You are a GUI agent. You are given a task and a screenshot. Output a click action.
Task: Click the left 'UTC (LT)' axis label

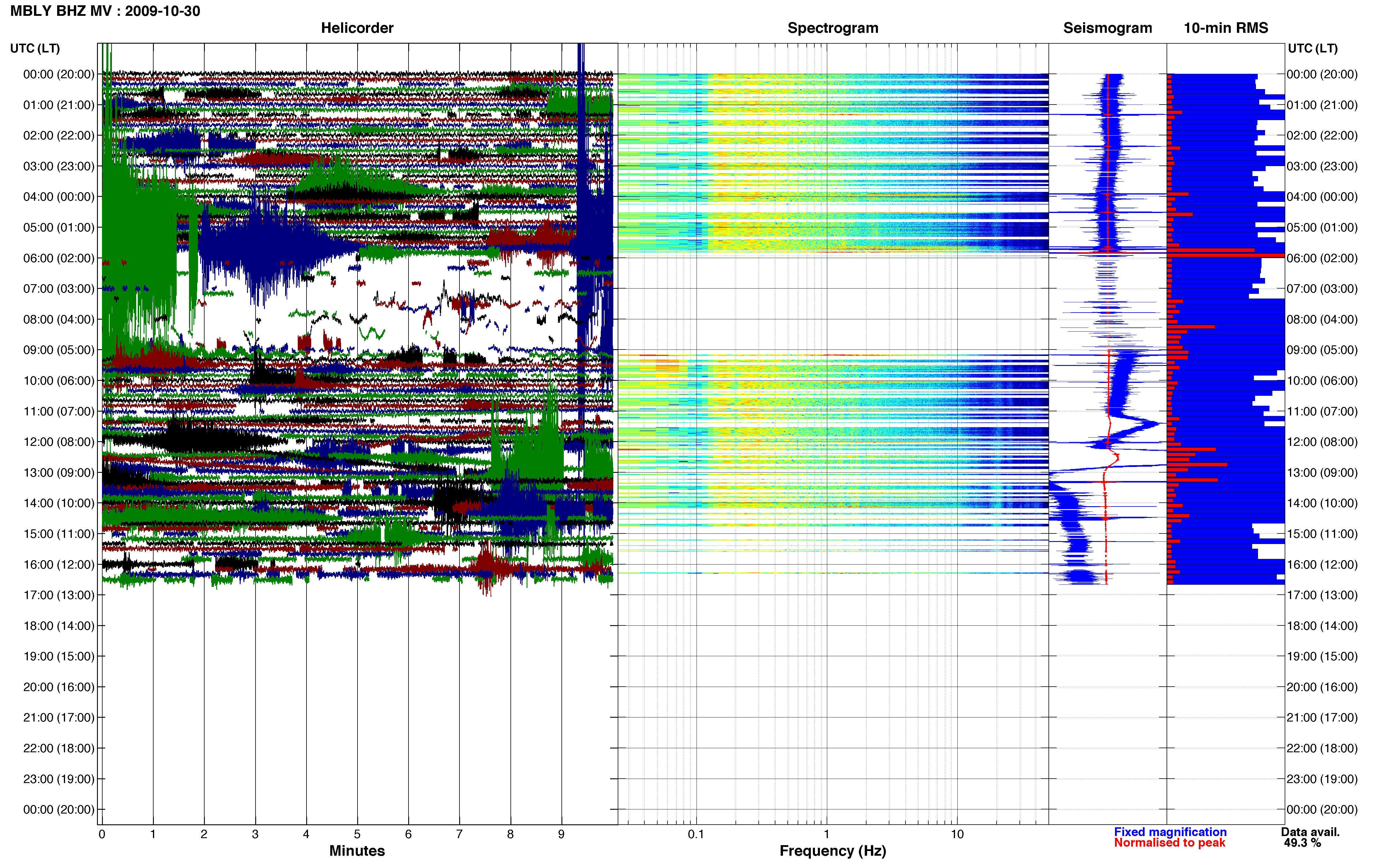coord(35,48)
